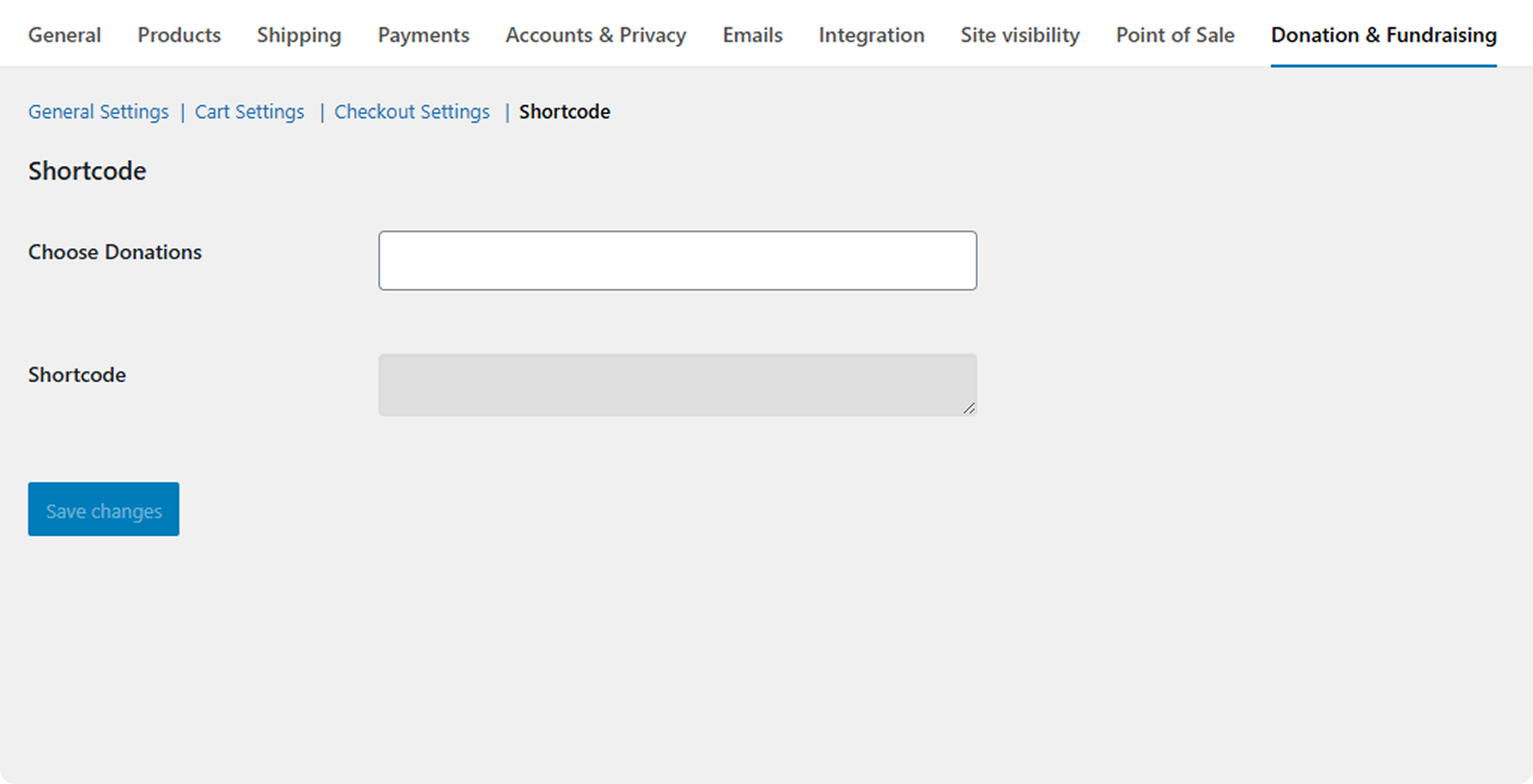Open the General Settings sub-section link

point(98,111)
